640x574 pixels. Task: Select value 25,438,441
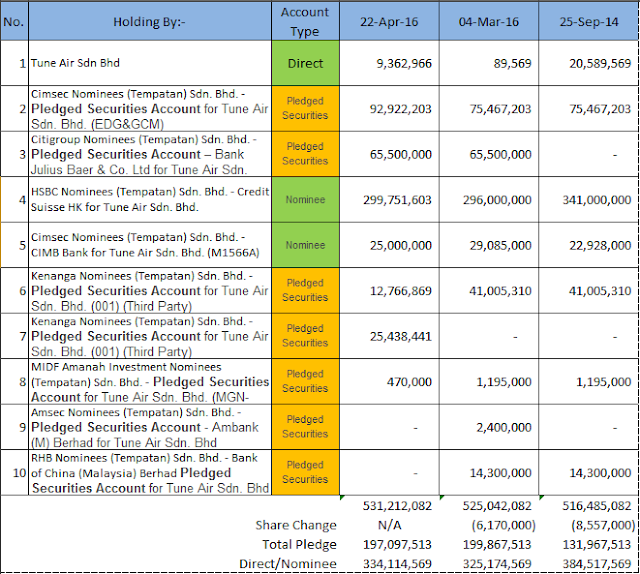click(400, 337)
